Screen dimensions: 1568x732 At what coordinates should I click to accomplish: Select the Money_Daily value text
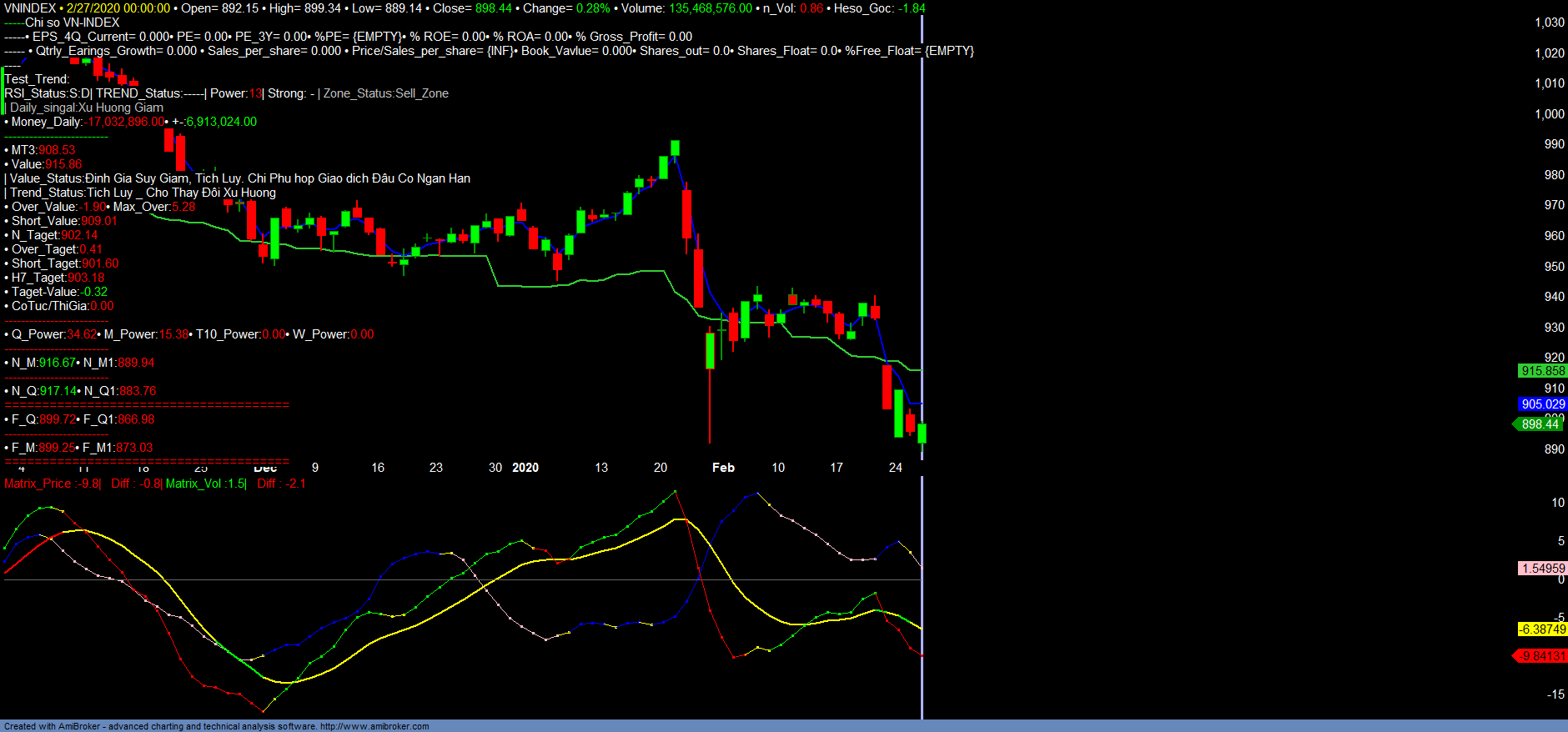tap(126, 122)
